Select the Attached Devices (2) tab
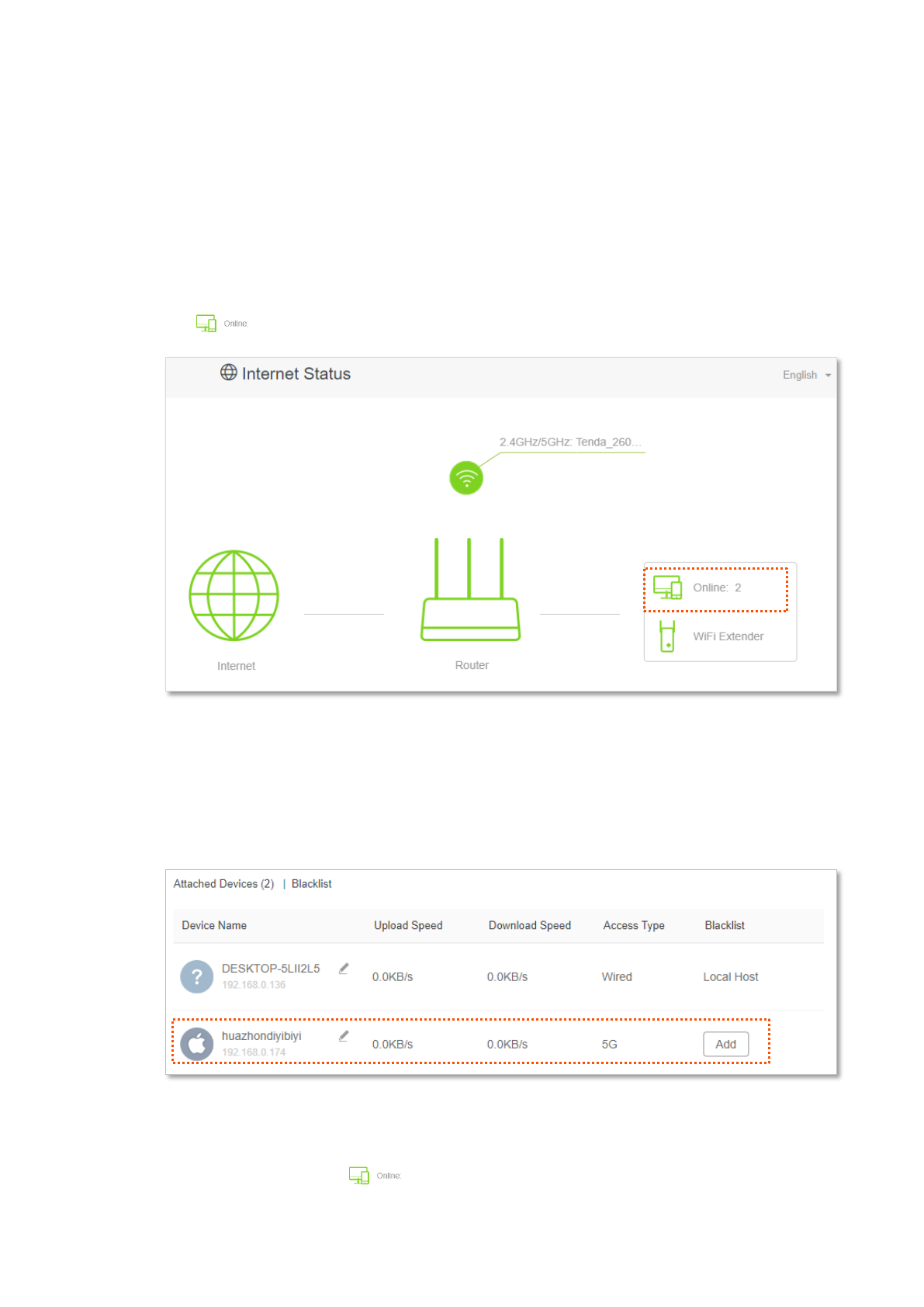 pos(223,884)
